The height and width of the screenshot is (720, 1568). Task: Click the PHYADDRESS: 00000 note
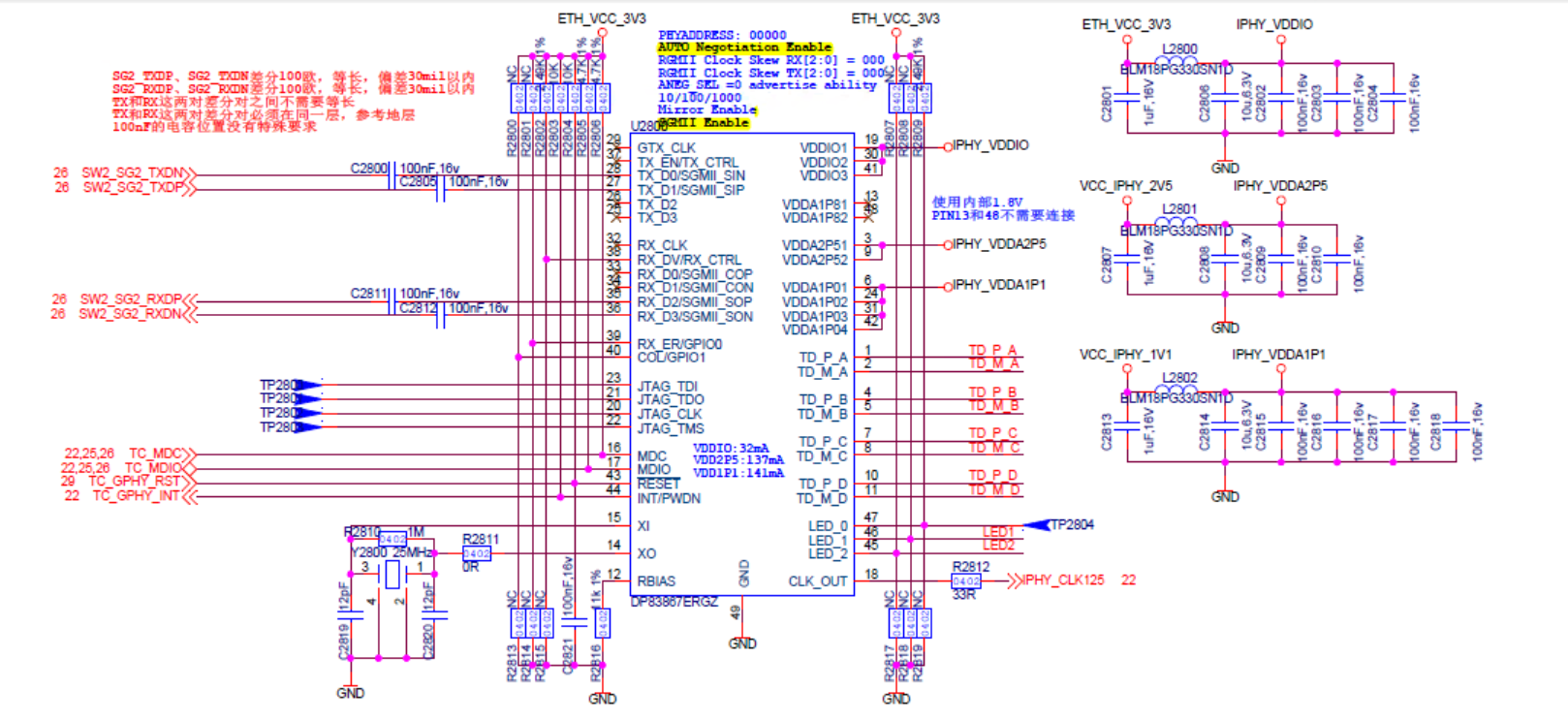pyautogui.click(x=722, y=35)
